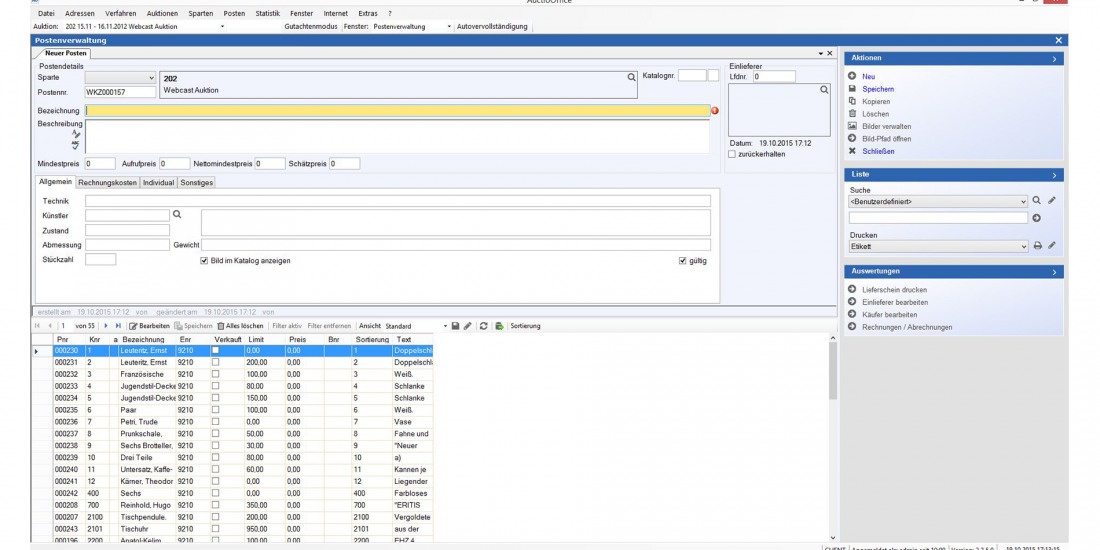
Task: Toggle the gültig checkbox
Action: click(x=683, y=261)
